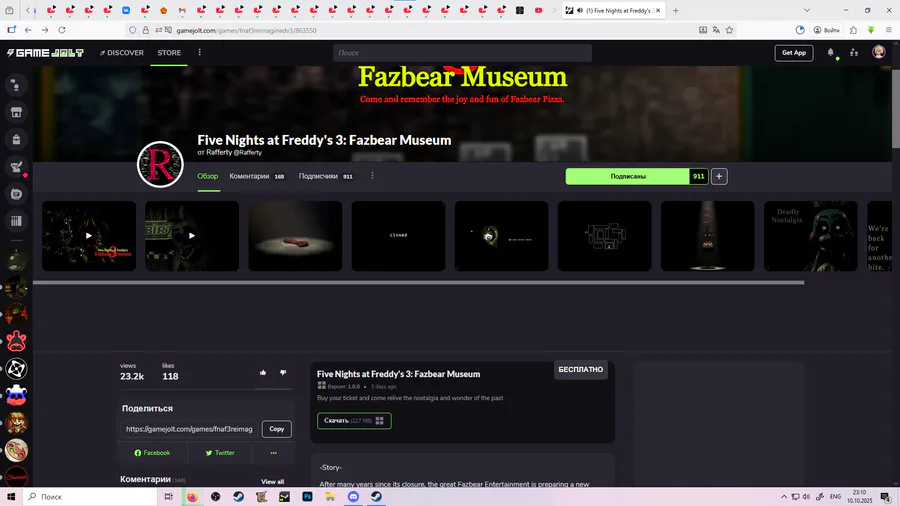Open the Firefox application menu hamburger
The image size is (900, 506).
[889, 30]
